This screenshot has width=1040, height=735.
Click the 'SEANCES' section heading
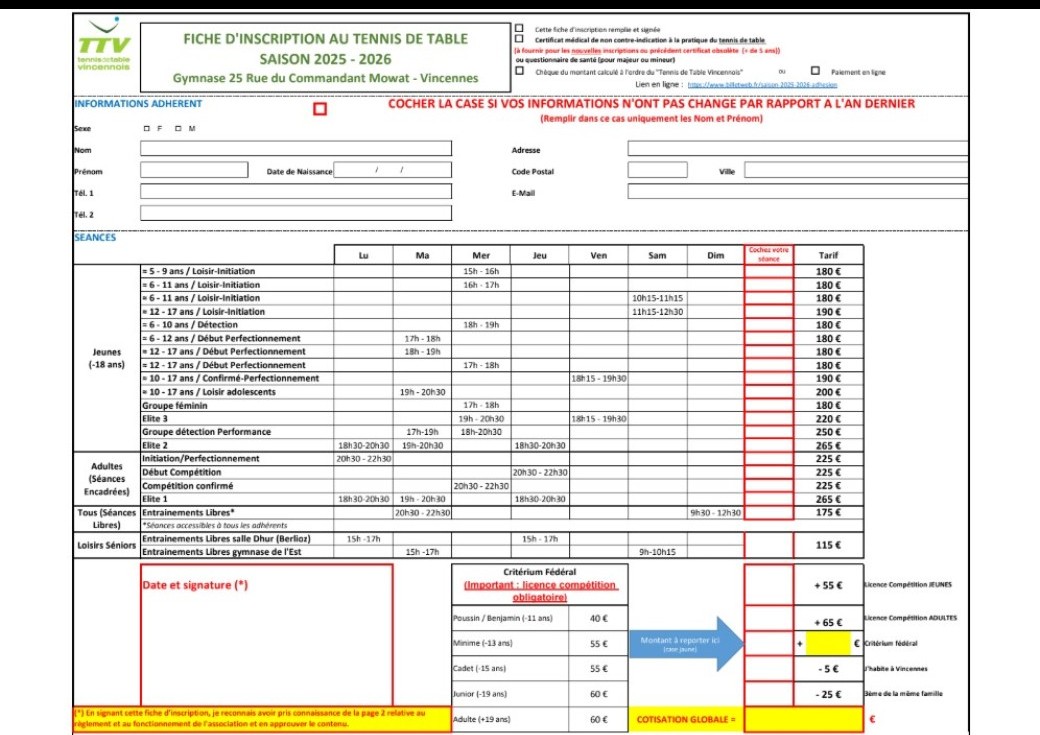coord(95,237)
